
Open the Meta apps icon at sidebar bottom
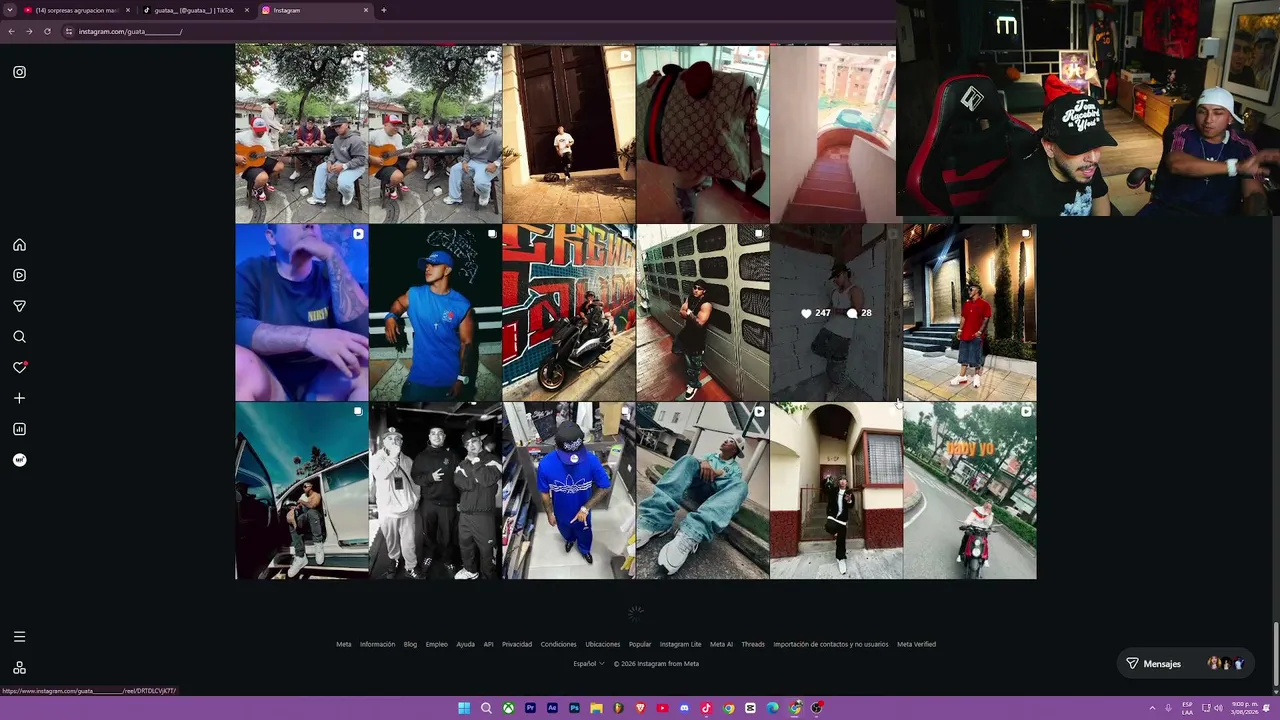point(19,668)
